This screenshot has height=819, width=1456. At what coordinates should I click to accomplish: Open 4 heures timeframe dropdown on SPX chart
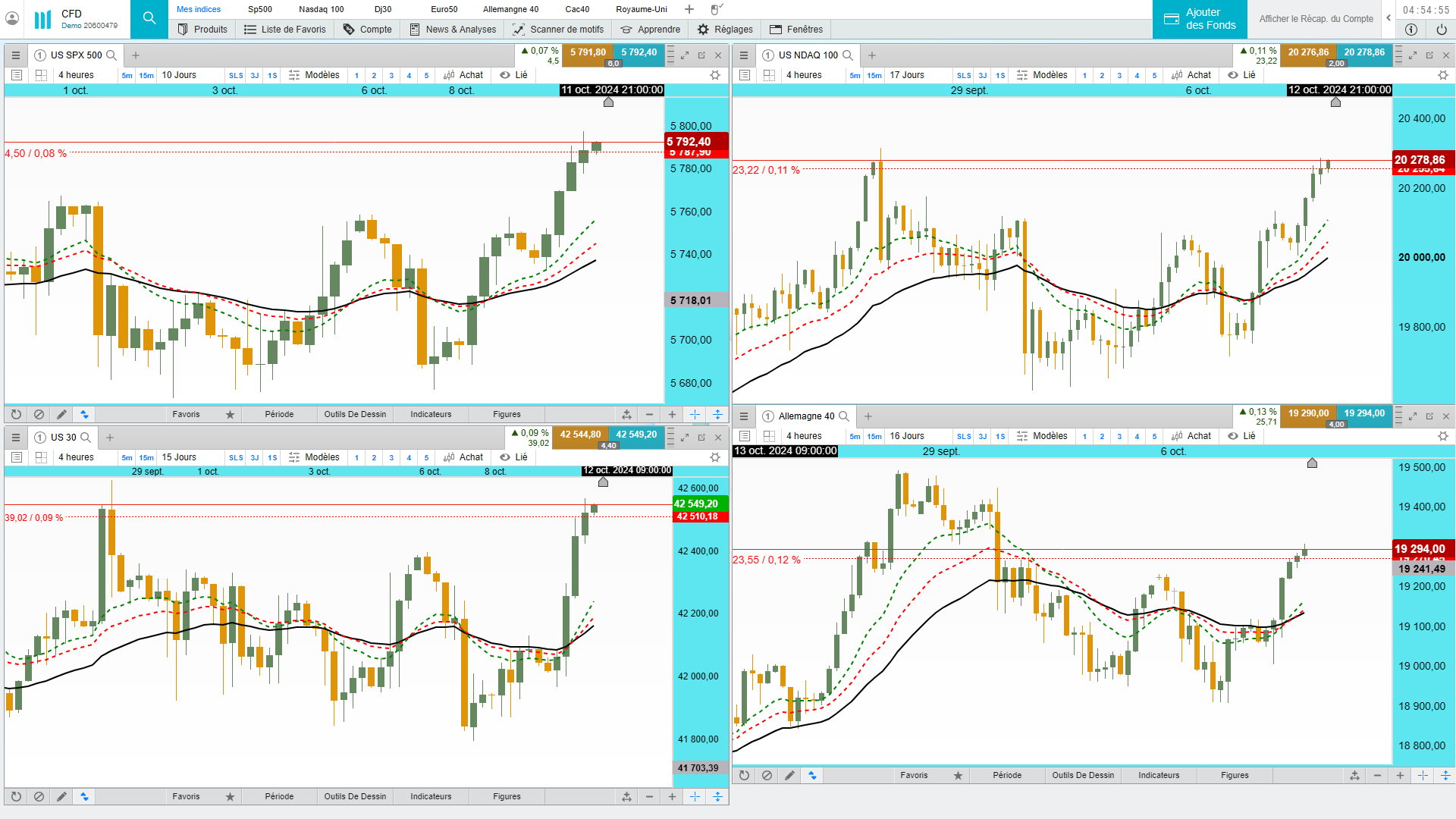(x=76, y=75)
